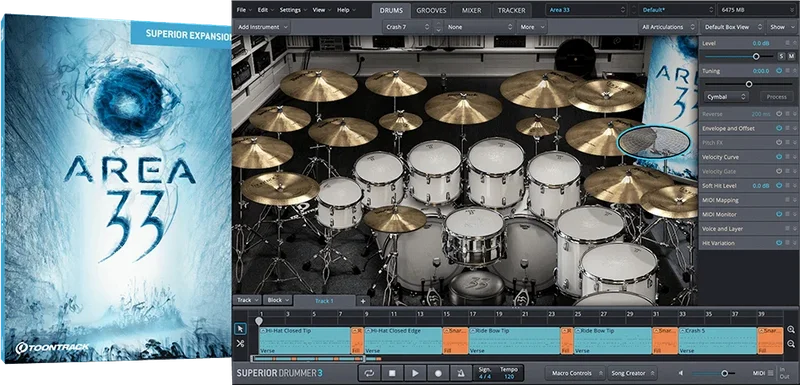The width and height of the screenshot is (800, 385).
Task: Zoom in on the song track
Action: point(791,329)
